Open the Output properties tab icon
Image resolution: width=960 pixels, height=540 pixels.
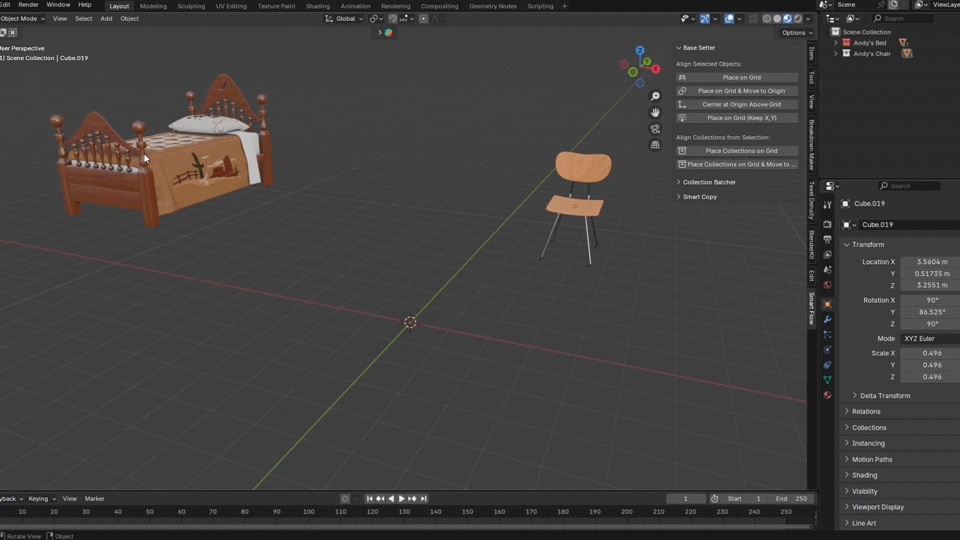827,239
